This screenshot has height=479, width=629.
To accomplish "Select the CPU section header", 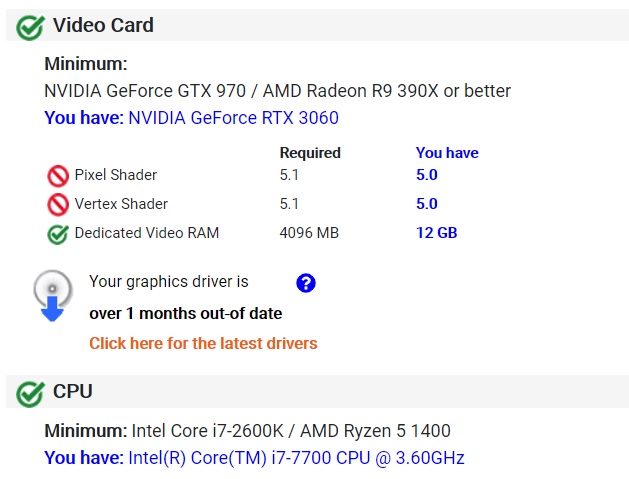I will [72, 391].
